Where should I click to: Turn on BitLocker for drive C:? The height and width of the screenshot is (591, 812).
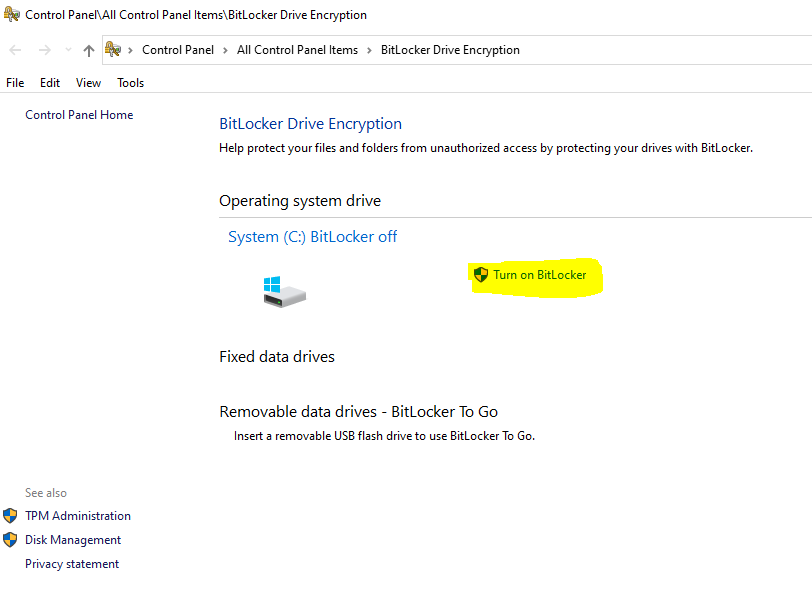(x=540, y=275)
